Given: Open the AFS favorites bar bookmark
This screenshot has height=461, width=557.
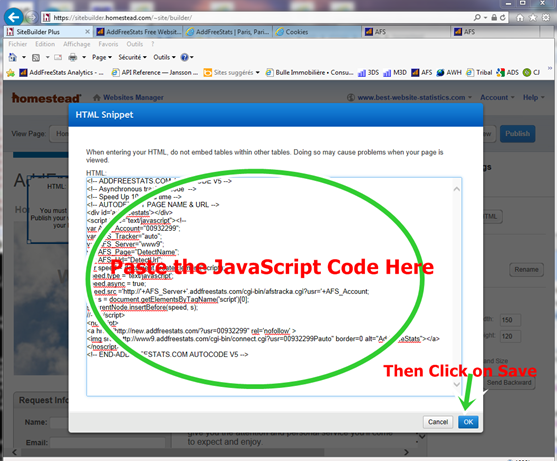Looking at the screenshot, I should [x=422, y=73].
